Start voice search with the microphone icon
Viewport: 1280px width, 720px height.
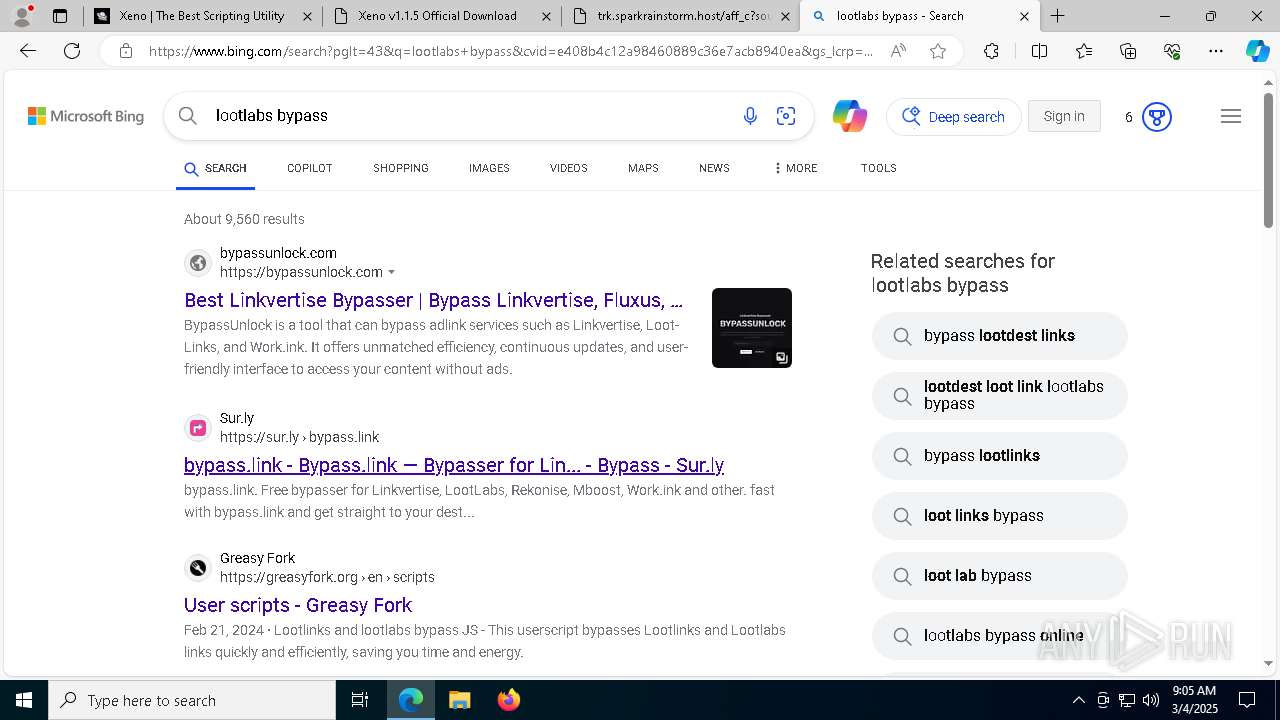[750, 116]
